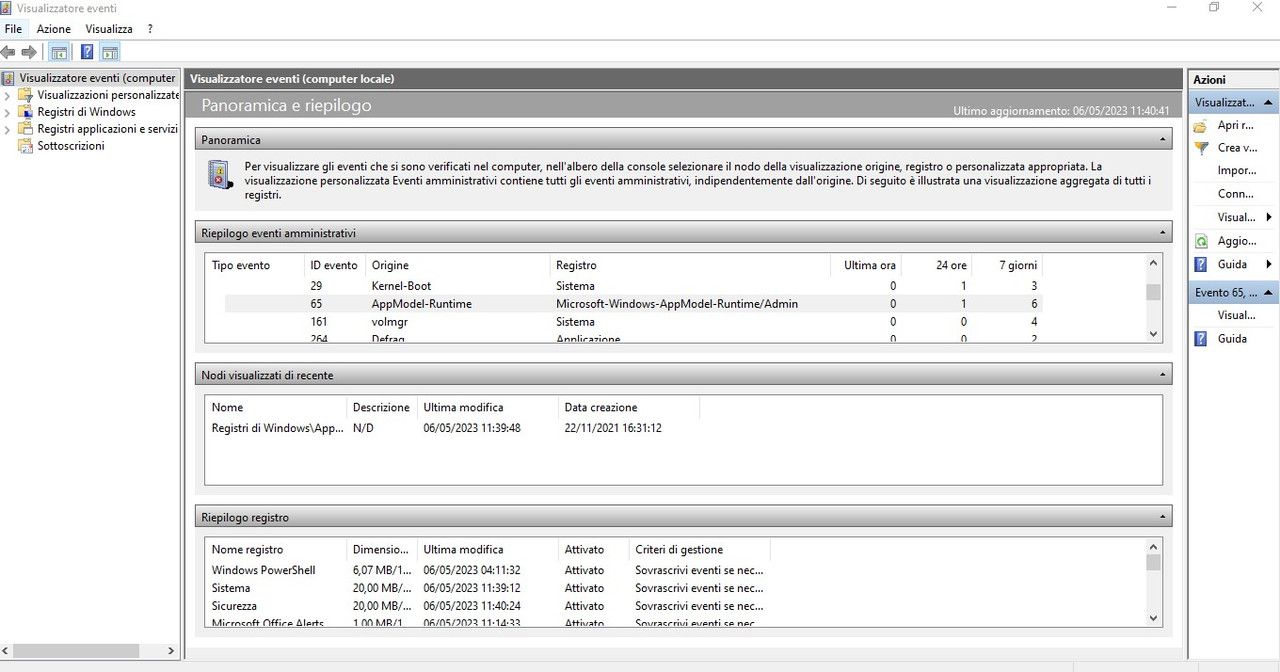Click the help icon under the Evento 65 section
1280x672 pixels.
pos(1201,339)
